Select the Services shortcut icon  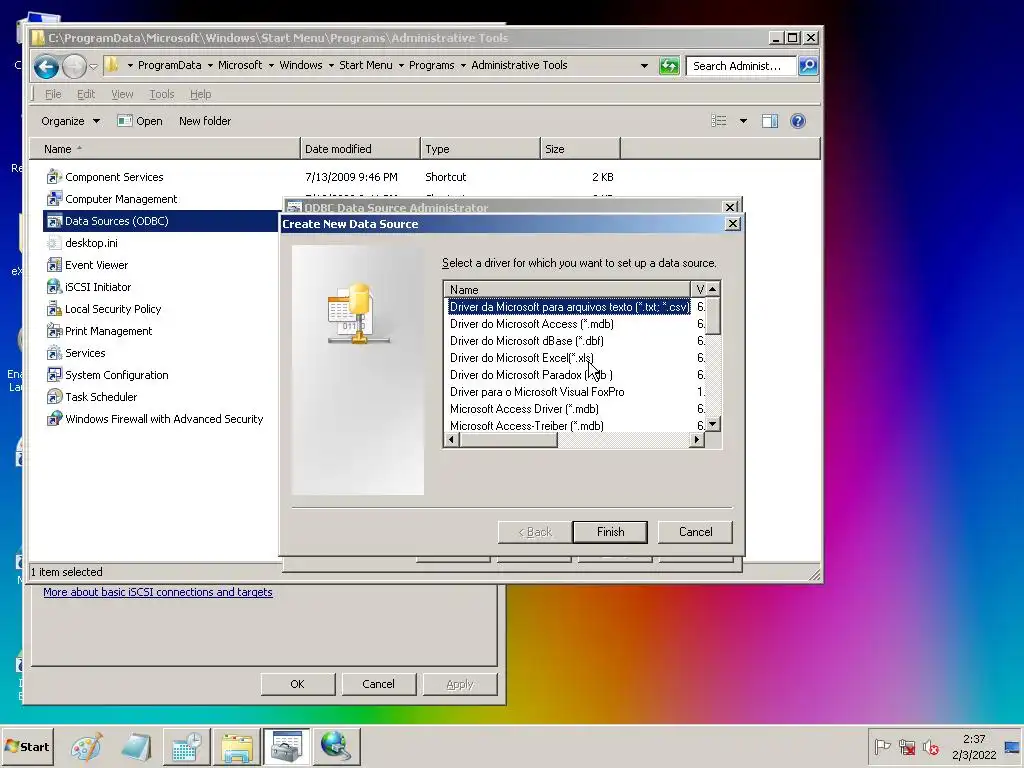coord(54,353)
